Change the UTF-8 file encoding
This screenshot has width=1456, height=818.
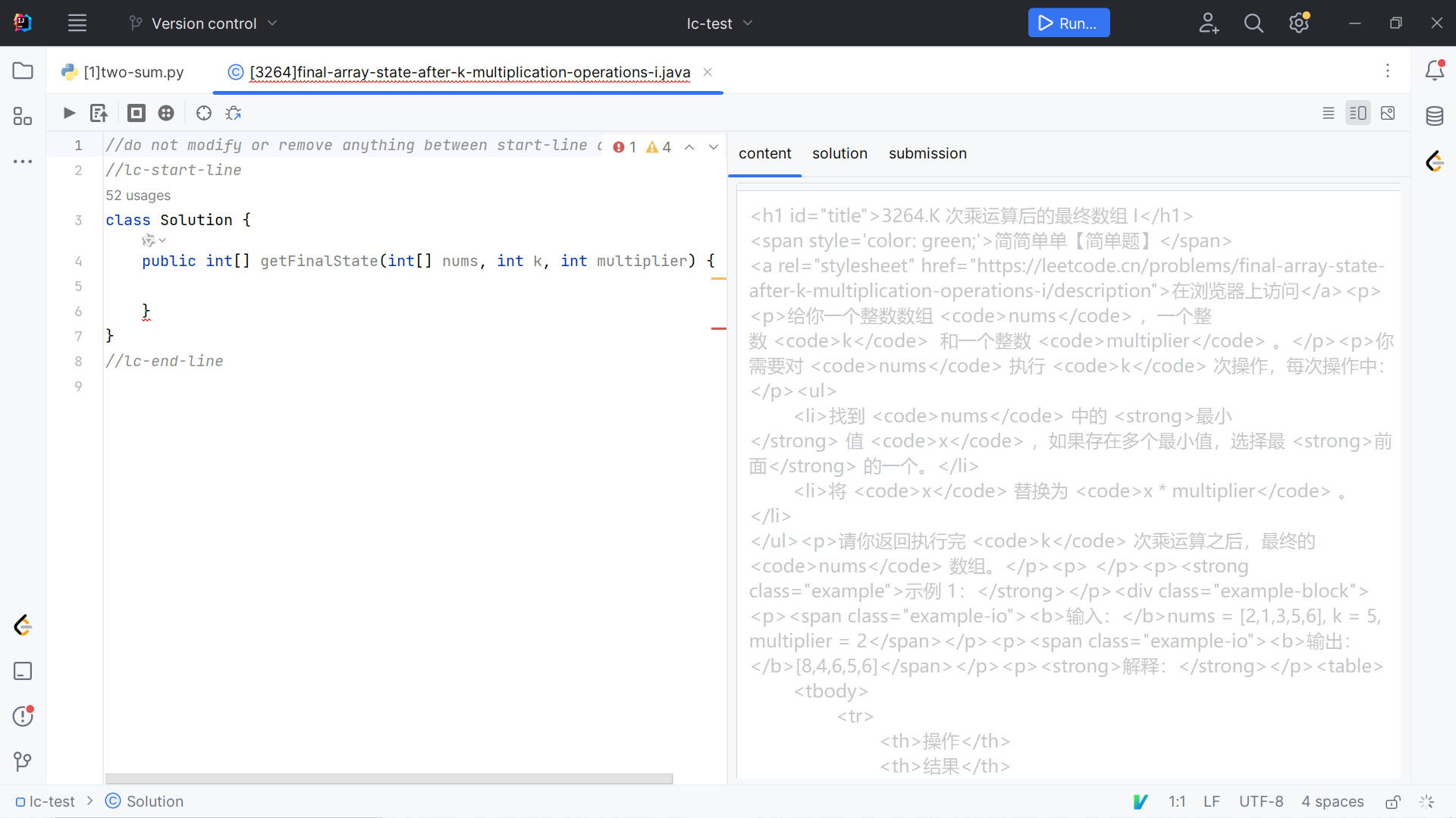pos(1261,801)
